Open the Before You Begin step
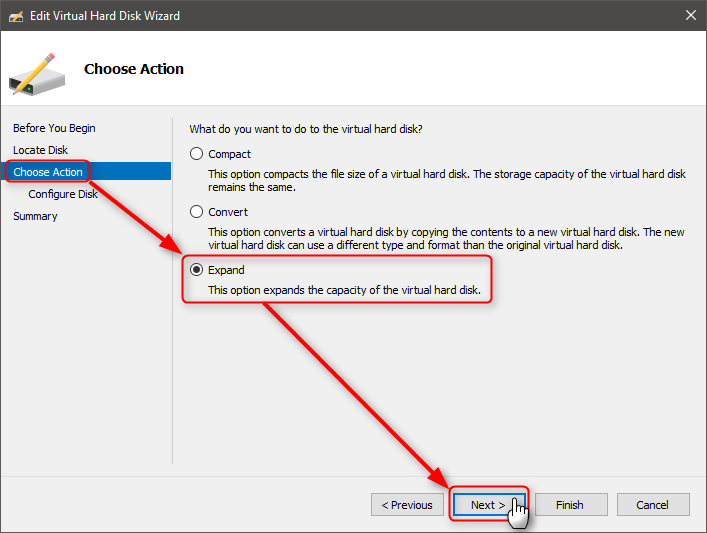 [x=54, y=128]
